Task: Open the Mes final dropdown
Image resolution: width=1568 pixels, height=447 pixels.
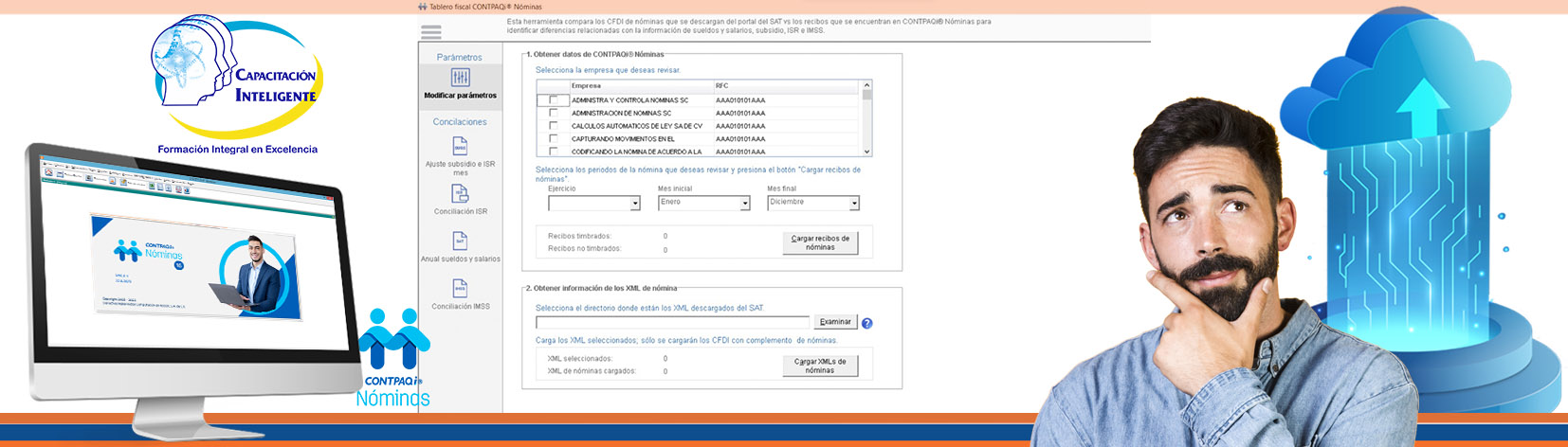Action: [853, 204]
